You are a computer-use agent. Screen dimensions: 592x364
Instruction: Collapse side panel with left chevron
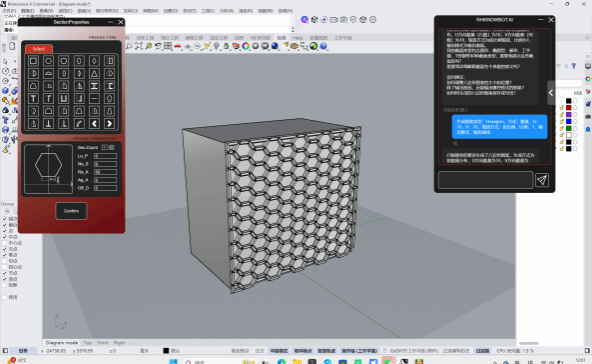click(551, 93)
